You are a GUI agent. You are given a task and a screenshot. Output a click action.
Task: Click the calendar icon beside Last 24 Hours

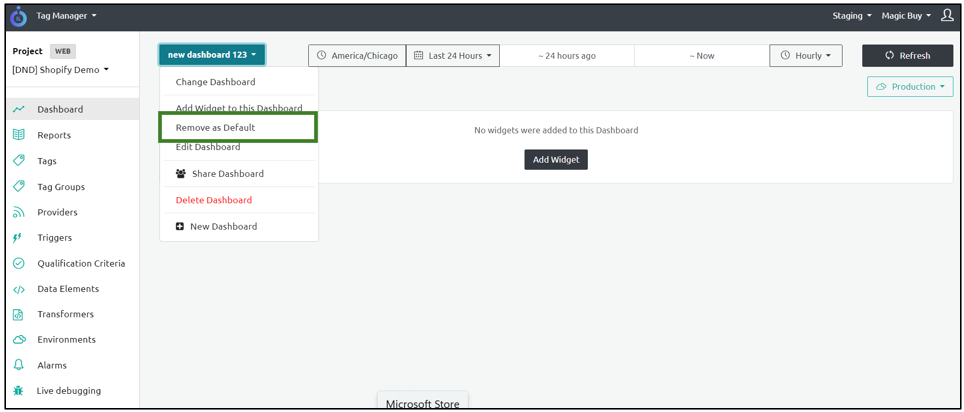click(x=419, y=55)
